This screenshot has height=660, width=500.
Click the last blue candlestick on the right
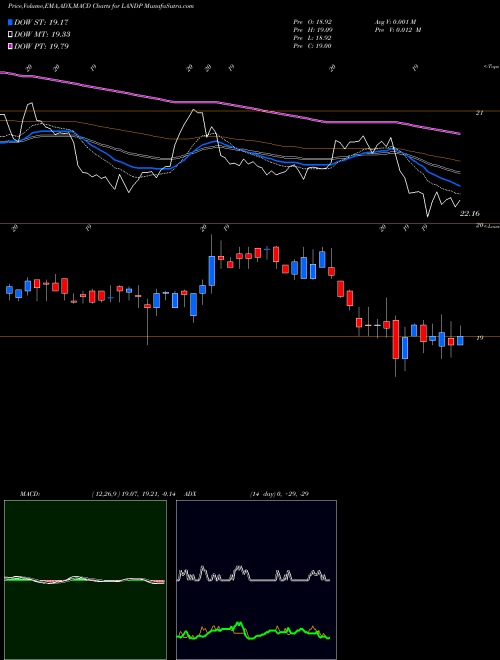(x=460, y=341)
